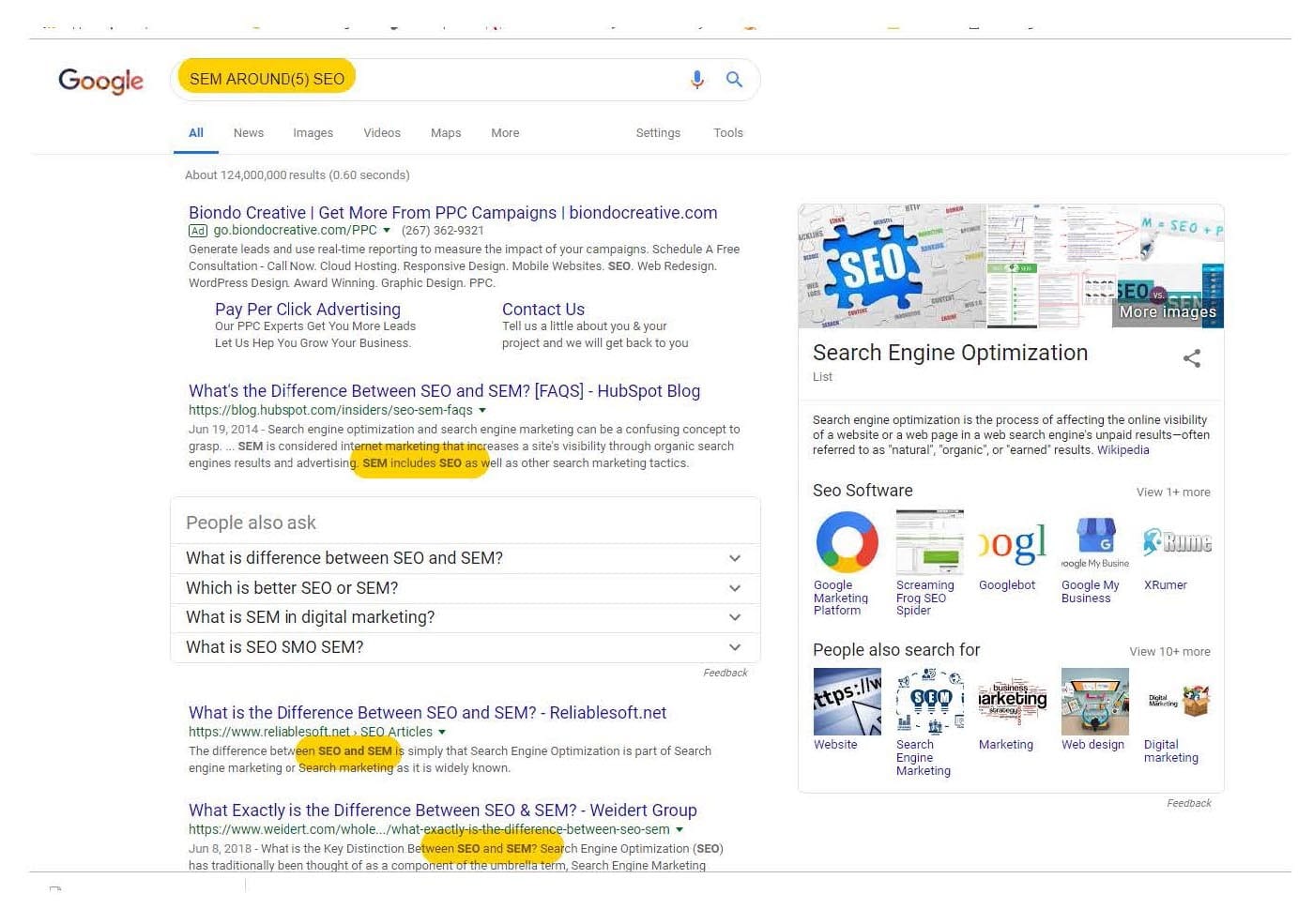
Task: Open dropdown arrow beside go.biondocreative.com/PPC
Action: pyautogui.click(x=387, y=231)
